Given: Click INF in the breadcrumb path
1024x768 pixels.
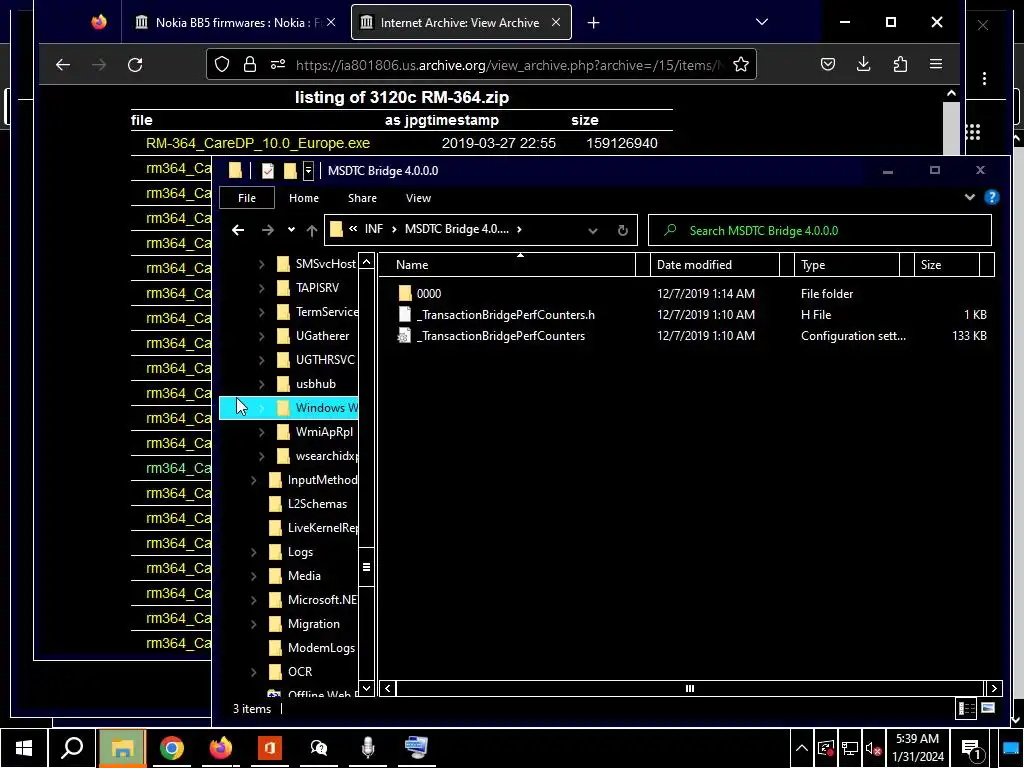Looking at the screenshot, I should coord(374,229).
